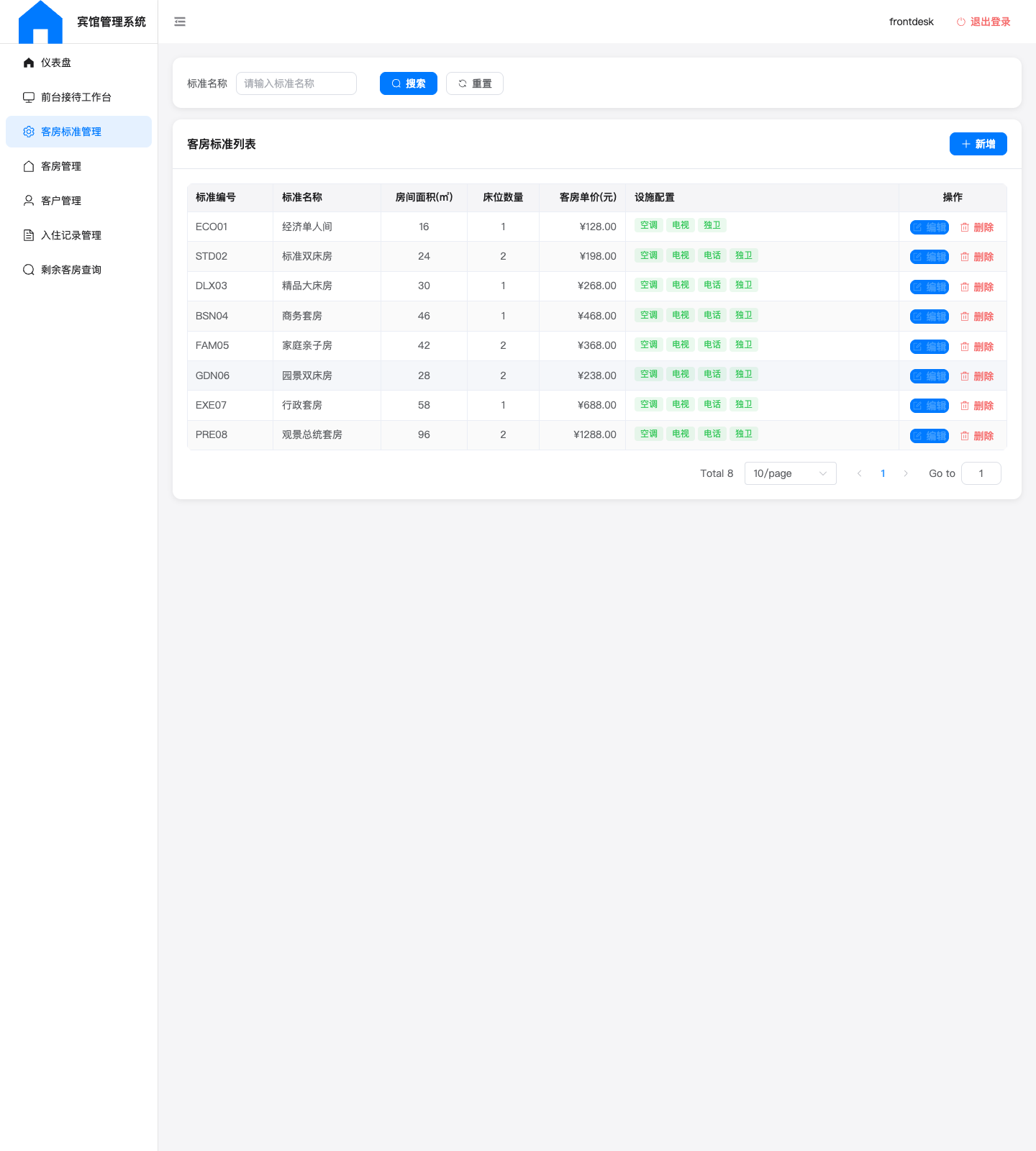The height and width of the screenshot is (1151, 1036).
Task: Click the document icon beside 入住记录管理
Action: (x=29, y=235)
